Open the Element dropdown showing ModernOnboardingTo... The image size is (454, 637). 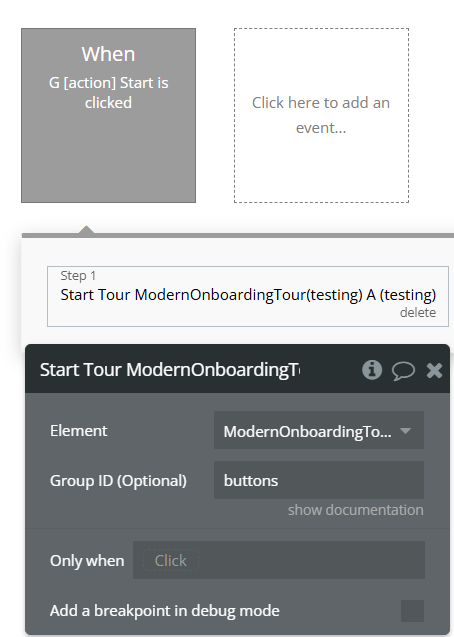[x=319, y=430]
